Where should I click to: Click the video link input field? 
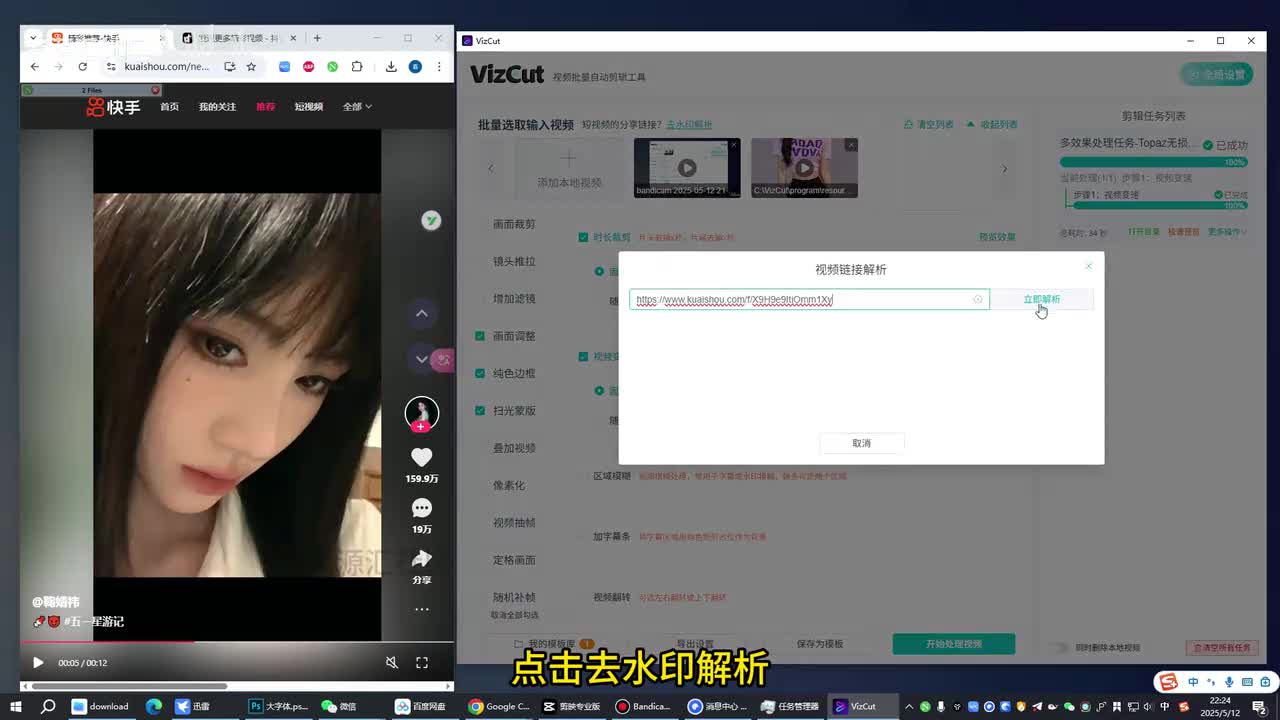point(800,299)
